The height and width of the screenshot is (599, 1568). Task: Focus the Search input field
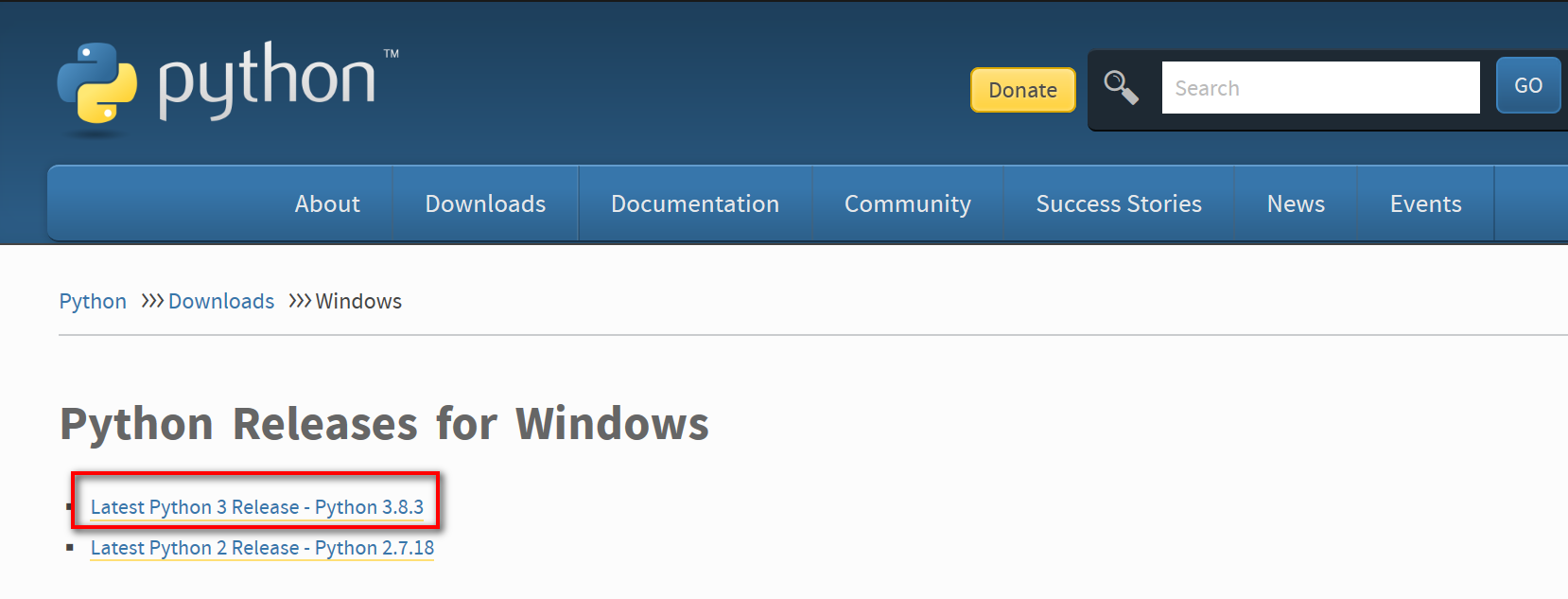1320,88
